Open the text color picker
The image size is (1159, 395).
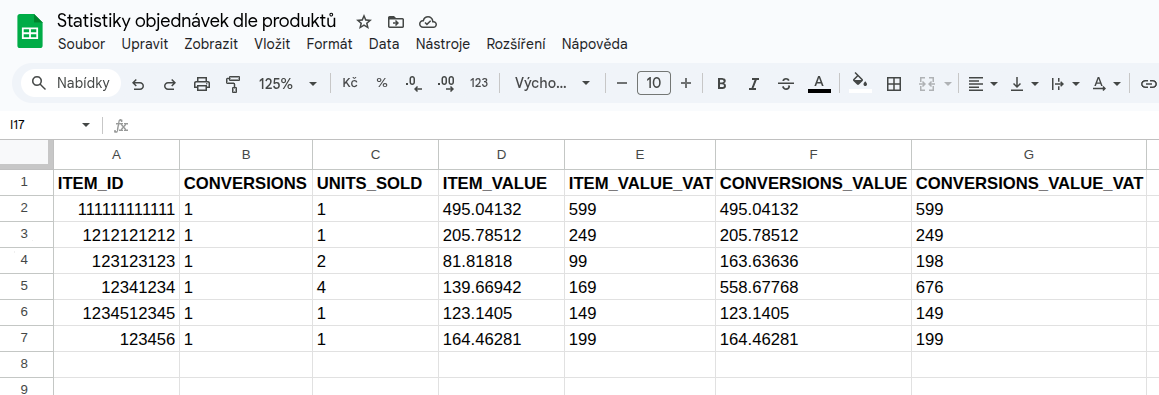819,83
